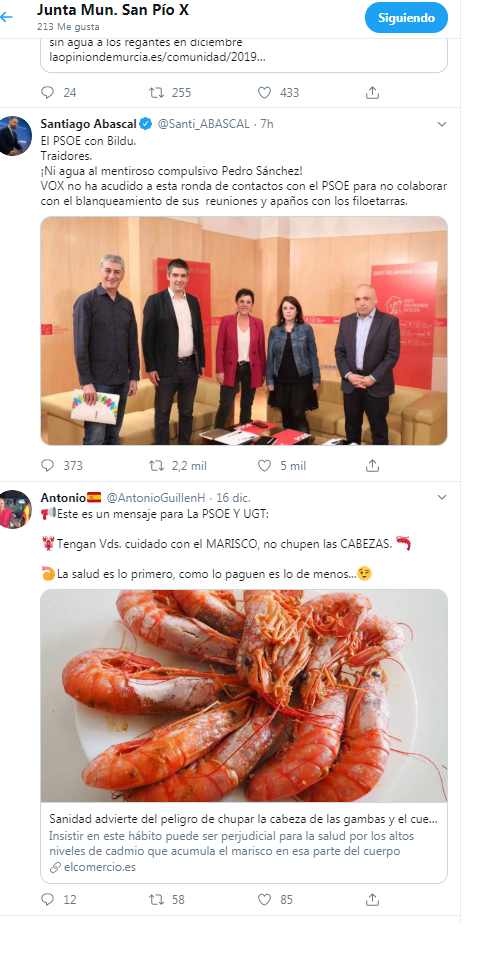Retweet the top tweet with 255 retweets
The height and width of the screenshot is (978, 478).
click(156, 92)
